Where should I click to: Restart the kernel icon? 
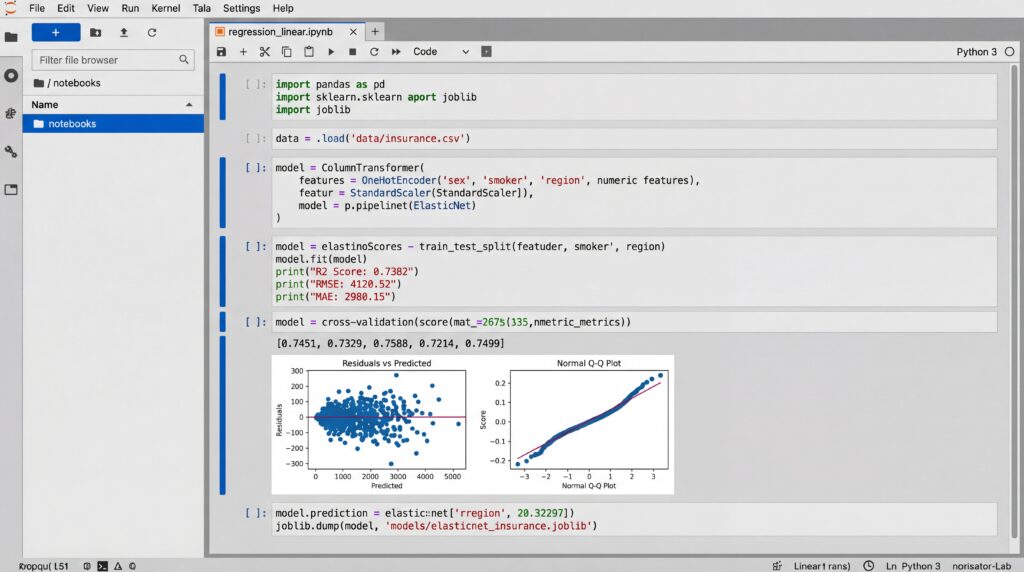coord(374,52)
